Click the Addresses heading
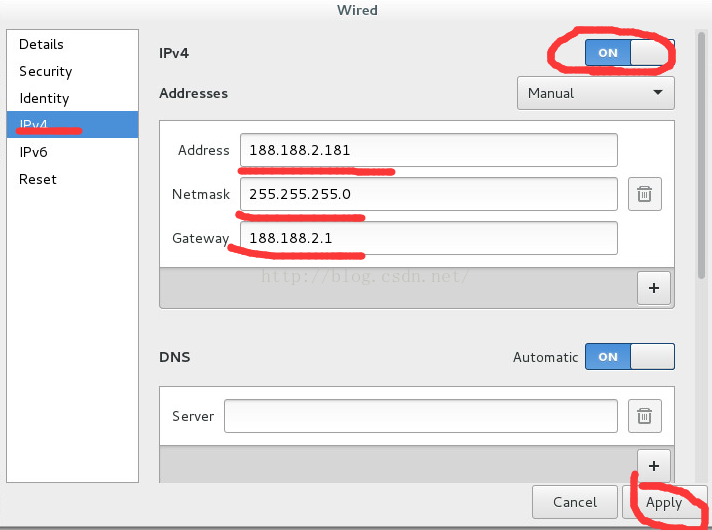The height and width of the screenshot is (530, 712). point(193,93)
